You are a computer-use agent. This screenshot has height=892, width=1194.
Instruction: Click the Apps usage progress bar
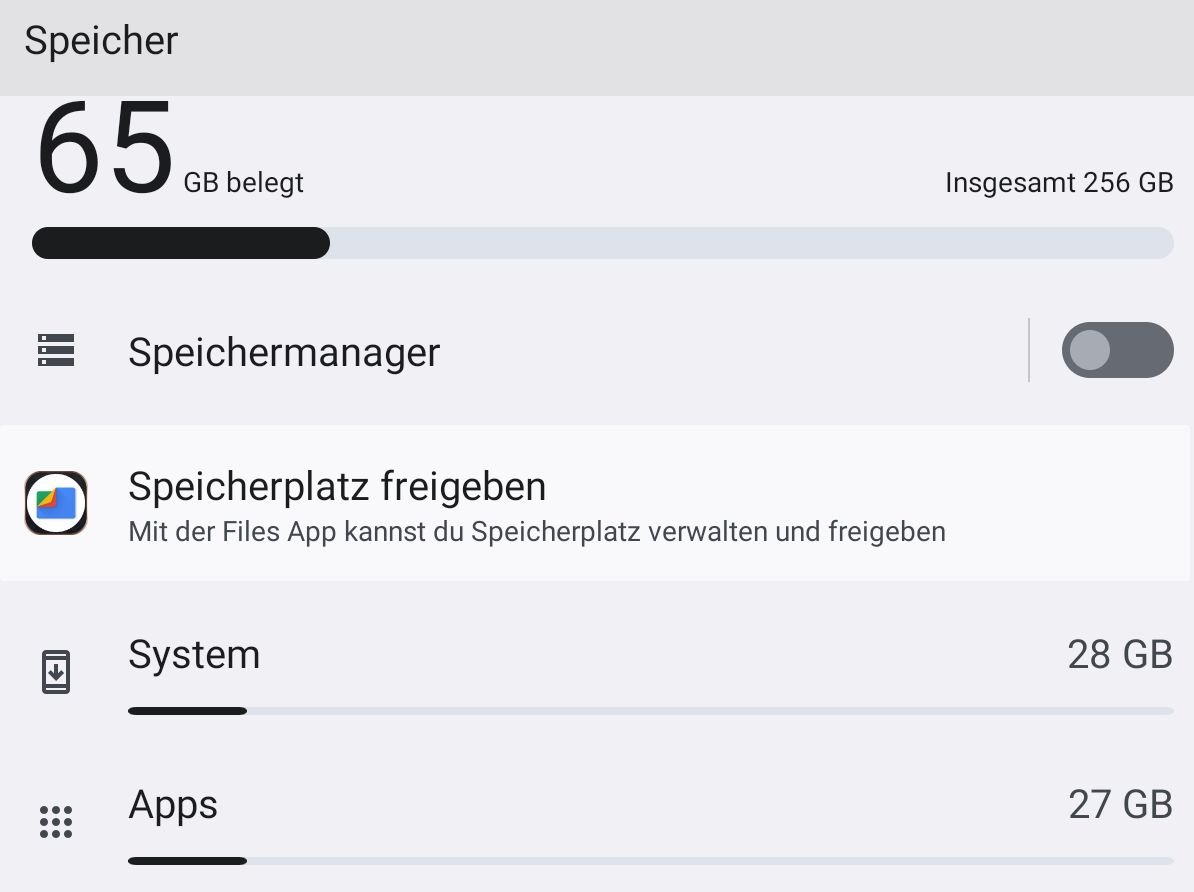pyautogui.click(x=650, y=861)
